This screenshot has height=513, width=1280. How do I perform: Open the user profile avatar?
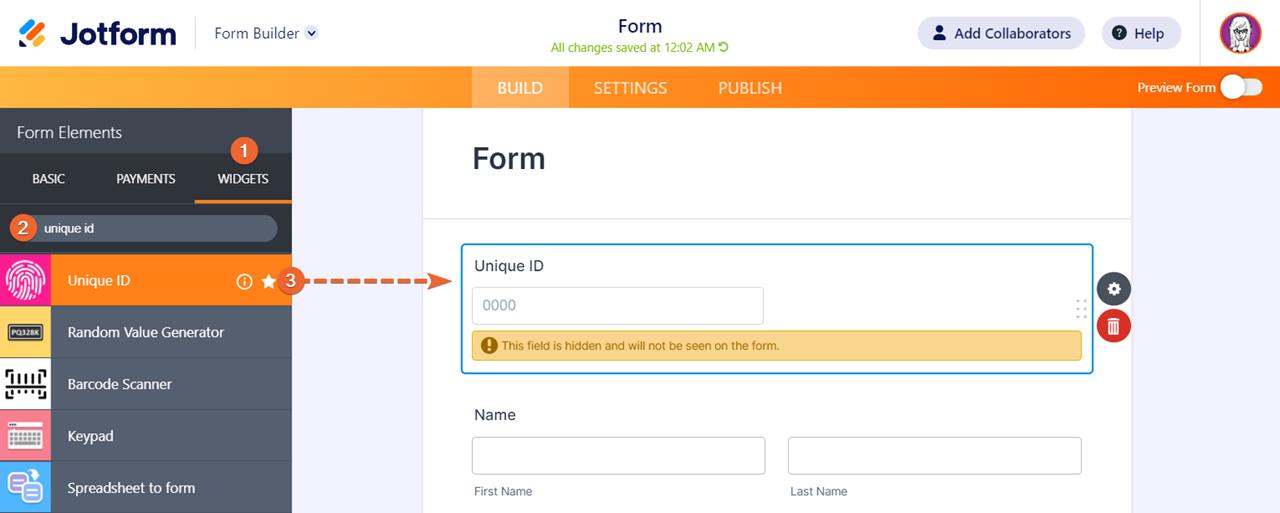pyautogui.click(x=1240, y=33)
